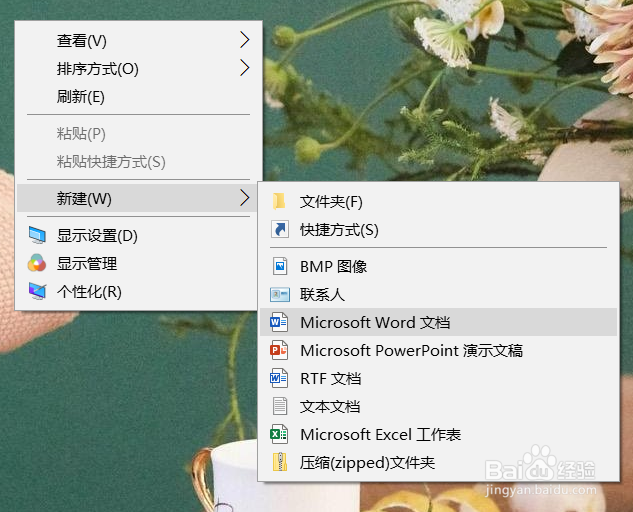The image size is (633, 512).
Task: Click the PowerPoint icon in the submenu
Action: click(x=279, y=350)
